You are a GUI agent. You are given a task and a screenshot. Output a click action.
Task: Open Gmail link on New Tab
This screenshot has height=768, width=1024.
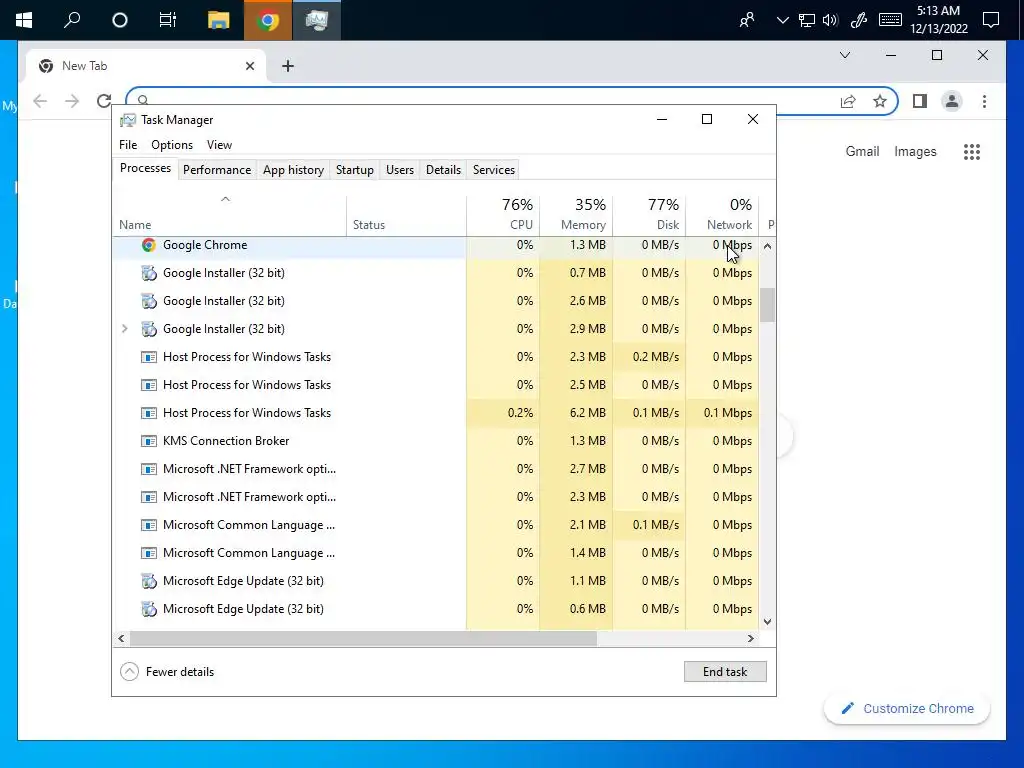tap(862, 152)
